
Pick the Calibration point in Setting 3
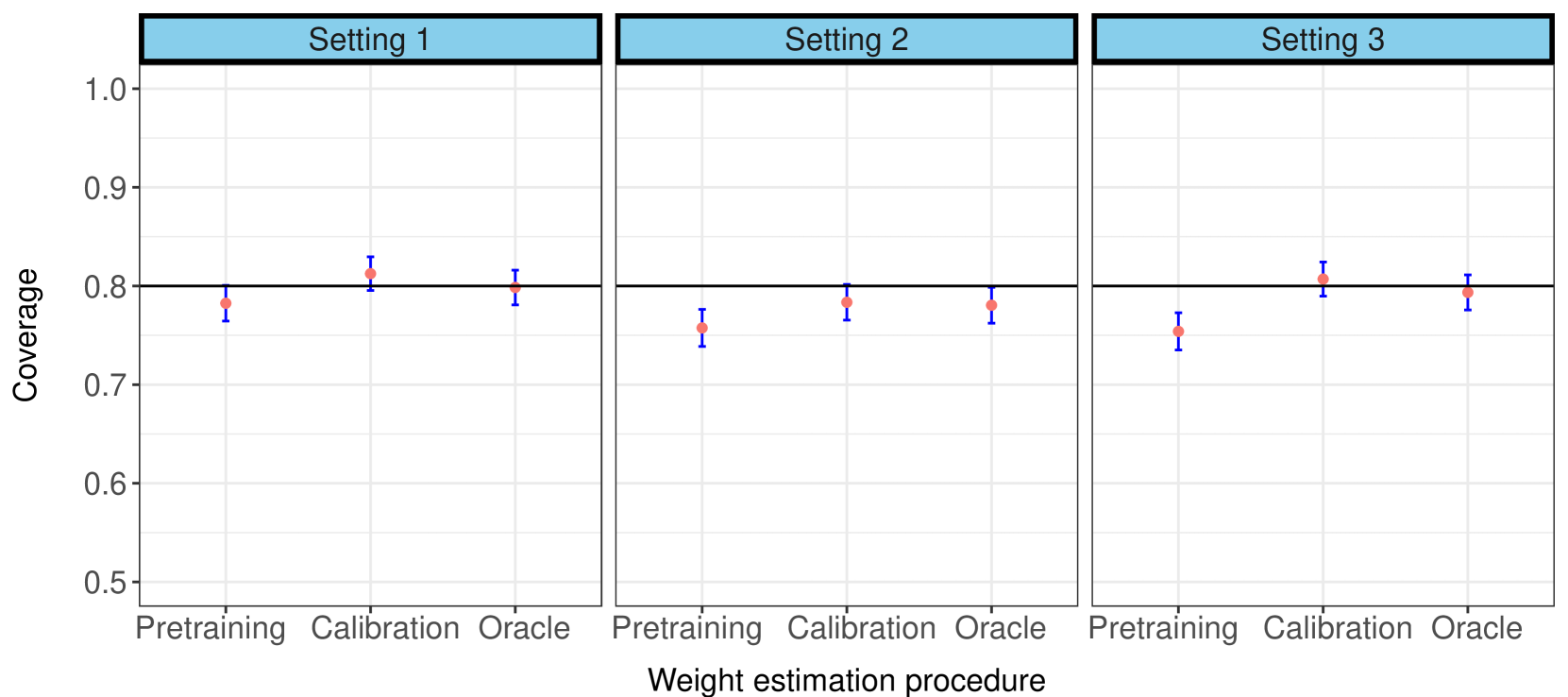(x=1323, y=280)
